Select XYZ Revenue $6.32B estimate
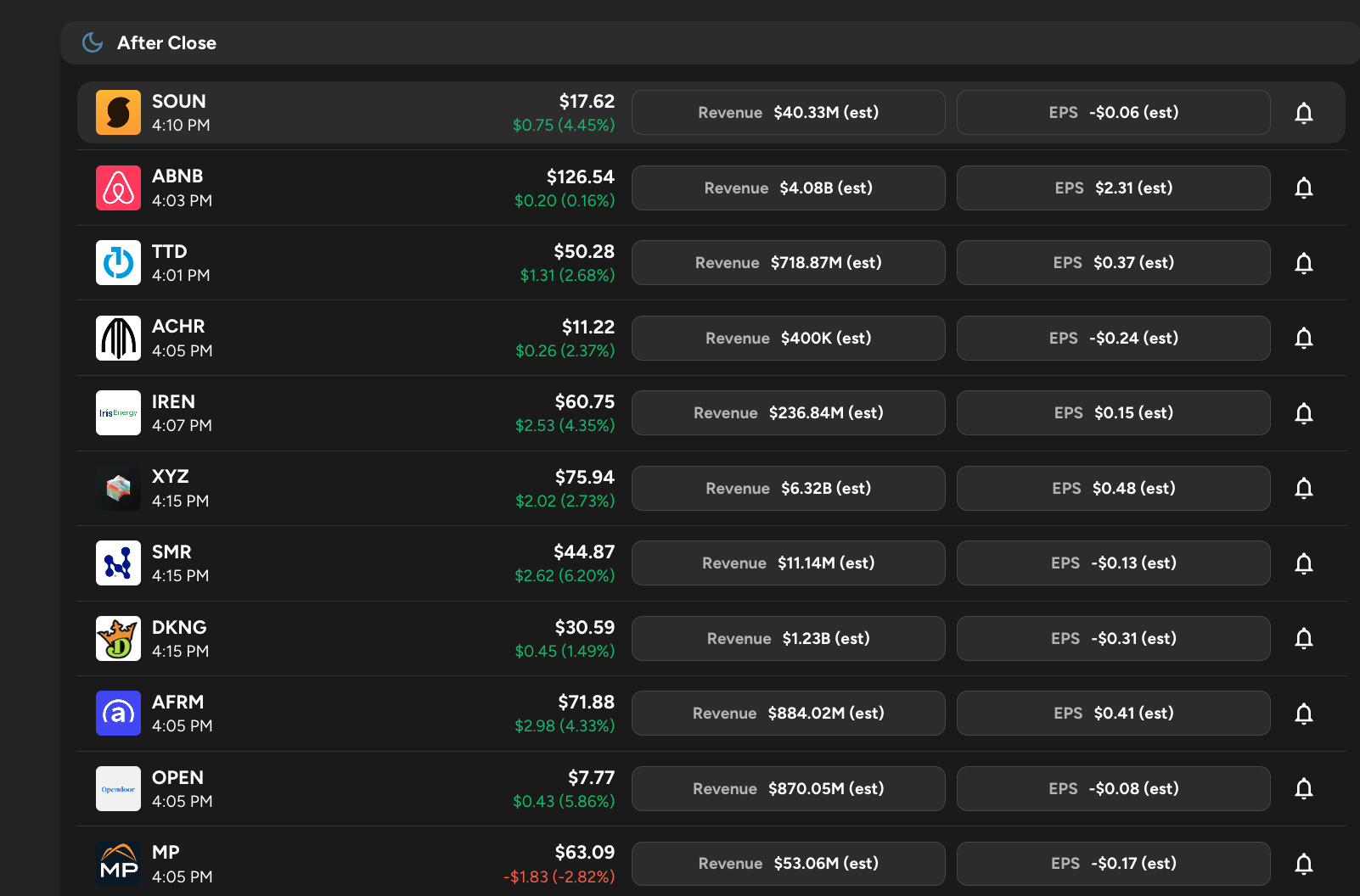 (x=789, y=488)
